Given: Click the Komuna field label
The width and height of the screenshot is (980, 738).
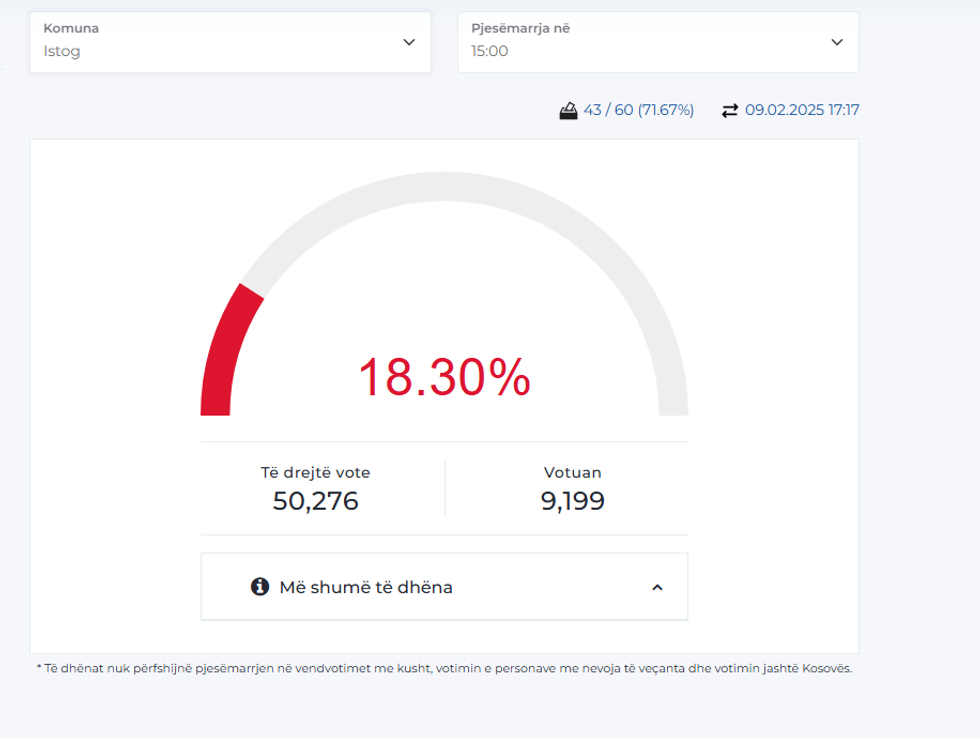Looking at the screenshot, I should [x=71, y=29].
